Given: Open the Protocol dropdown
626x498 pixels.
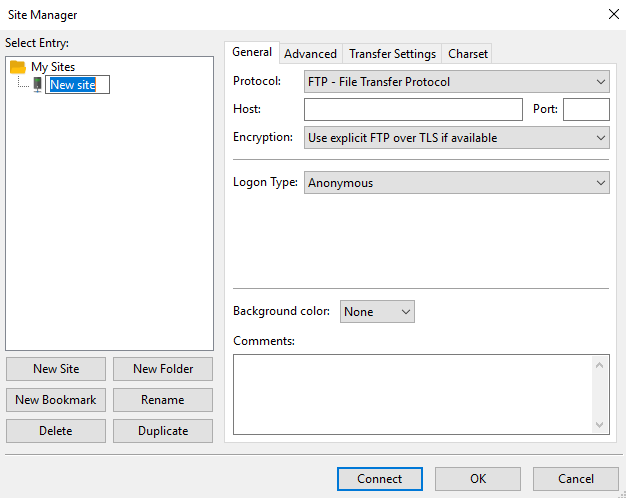Looking at the screenshot, I should (457, 82).
